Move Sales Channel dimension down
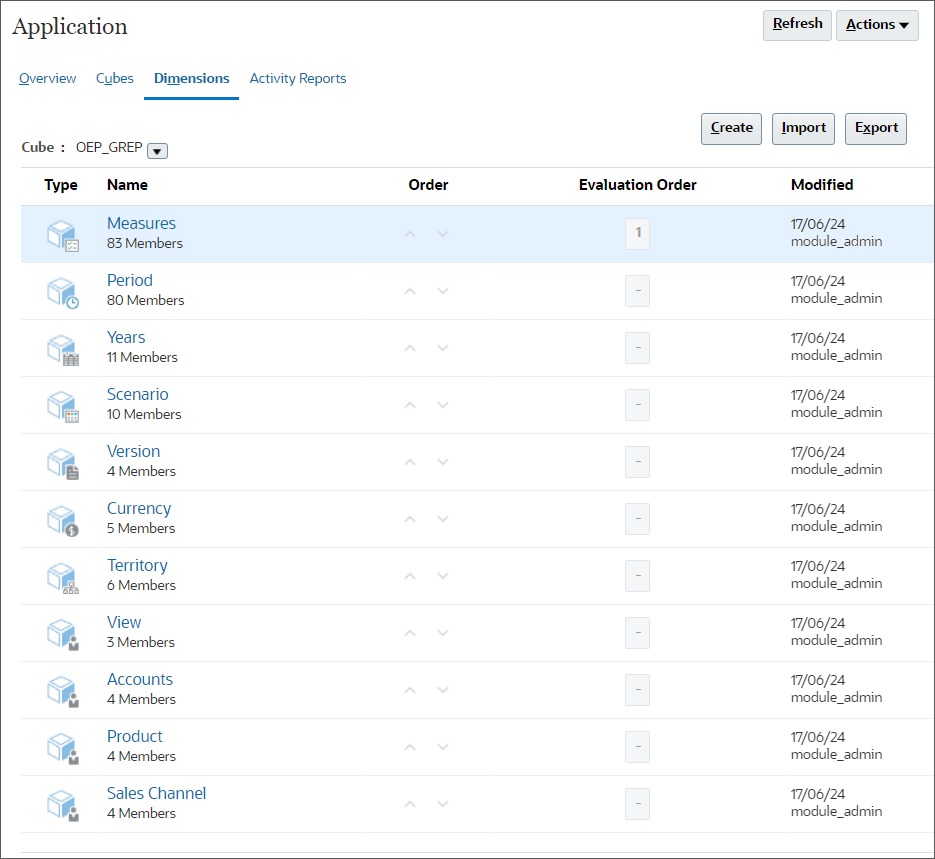The height and width of the screenshot is (859, 935). (442, 804)
